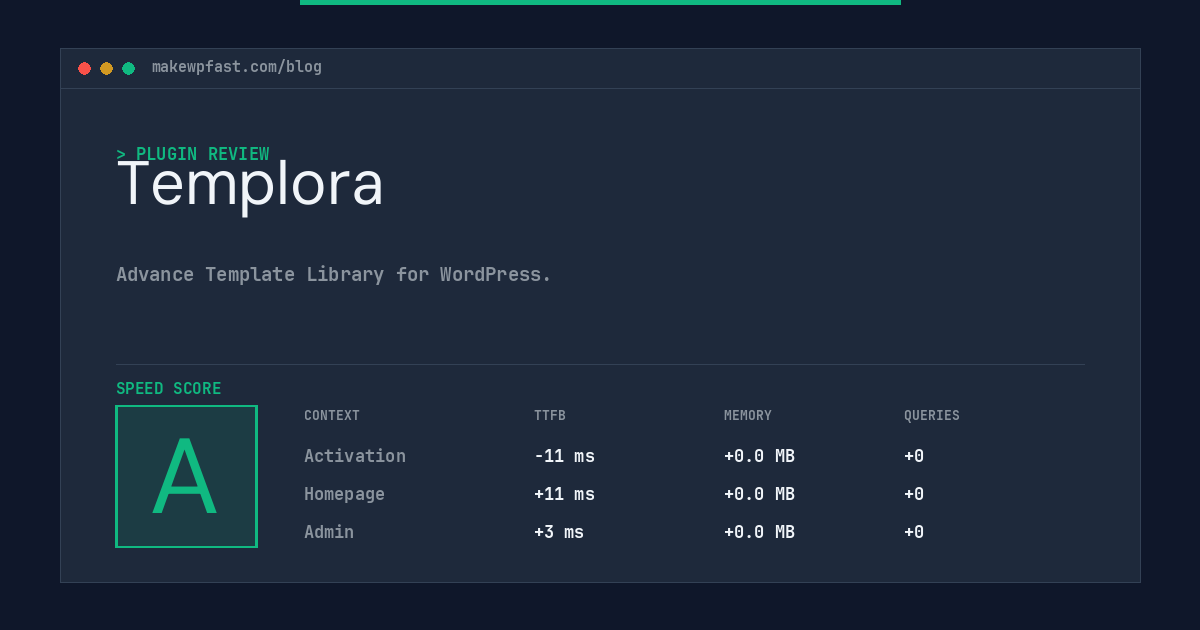
Task: Click the CONTEXT column header
Action: 332,416
